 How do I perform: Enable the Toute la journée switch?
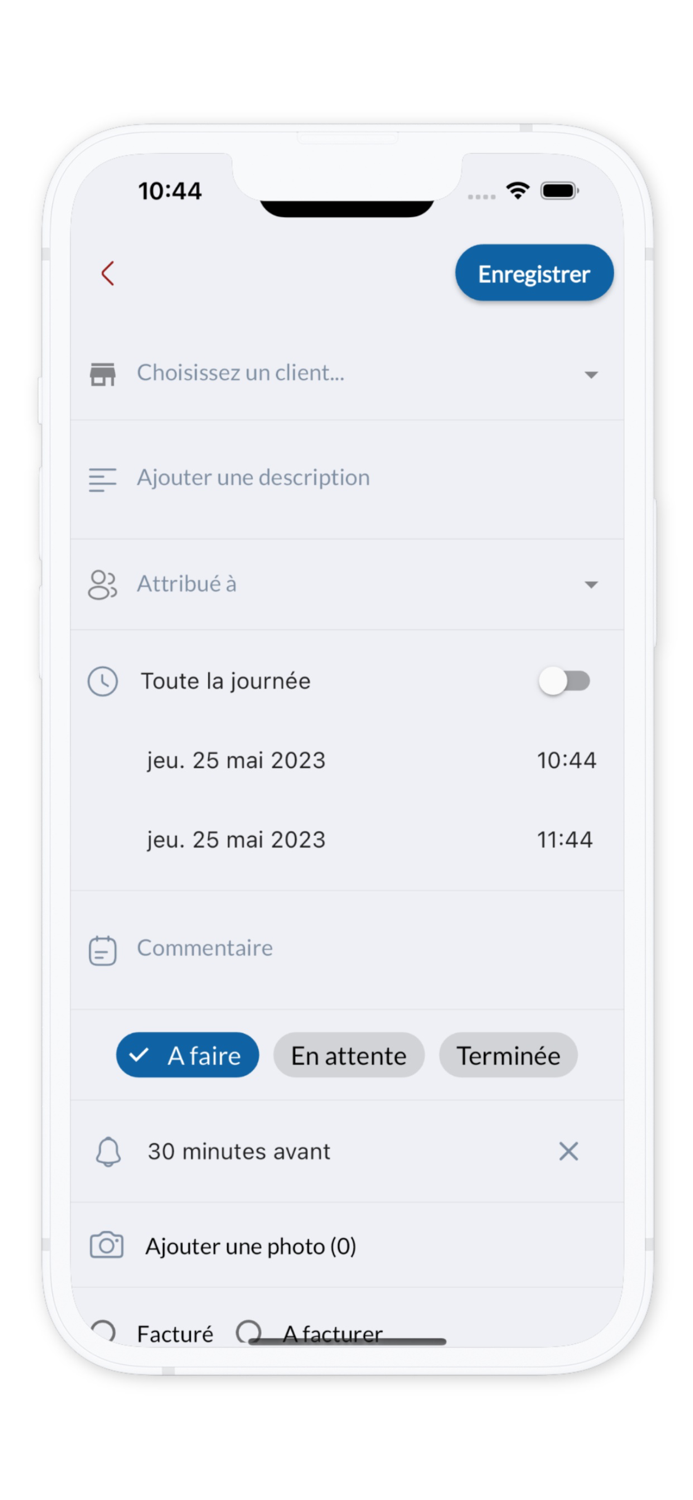pos(565,682)
